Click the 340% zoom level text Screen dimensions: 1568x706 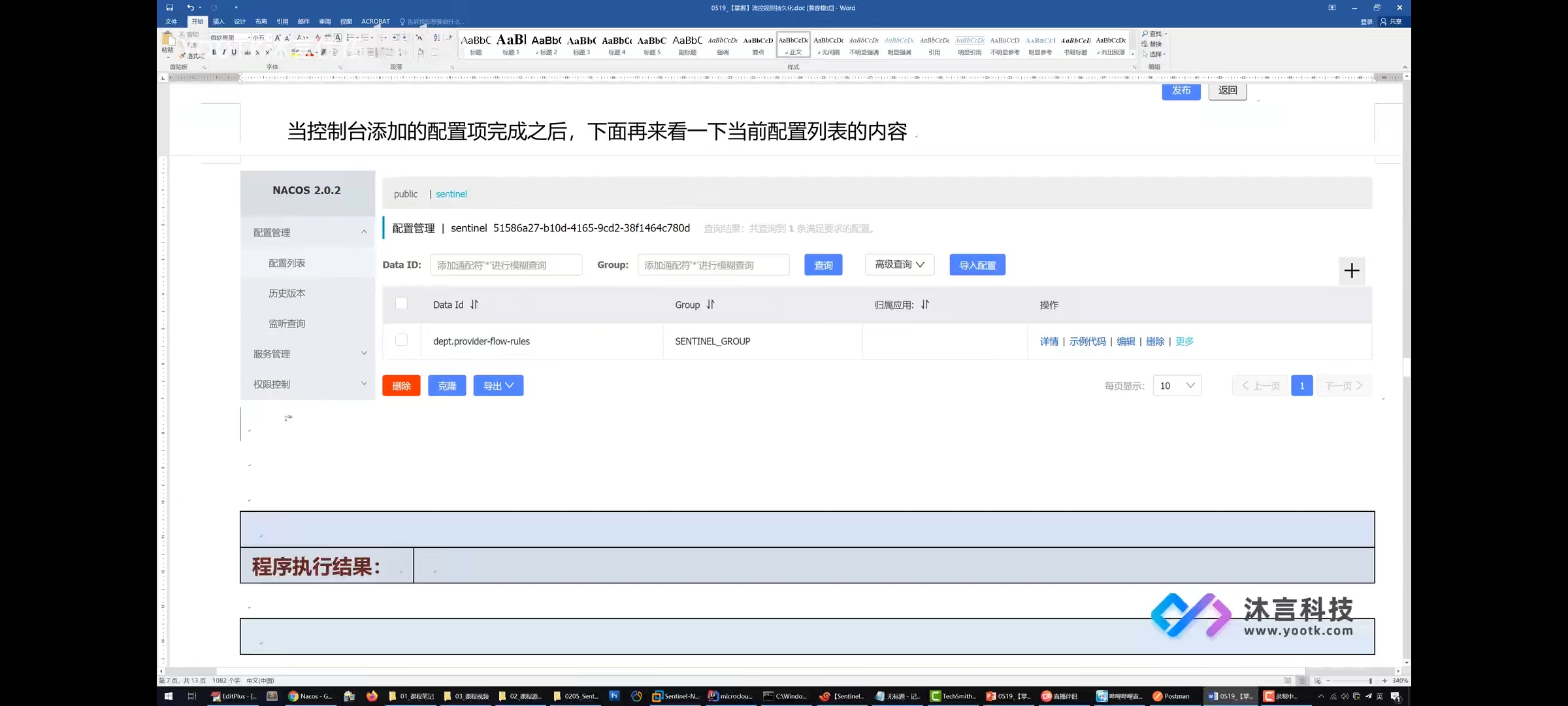click(1400, 681)
